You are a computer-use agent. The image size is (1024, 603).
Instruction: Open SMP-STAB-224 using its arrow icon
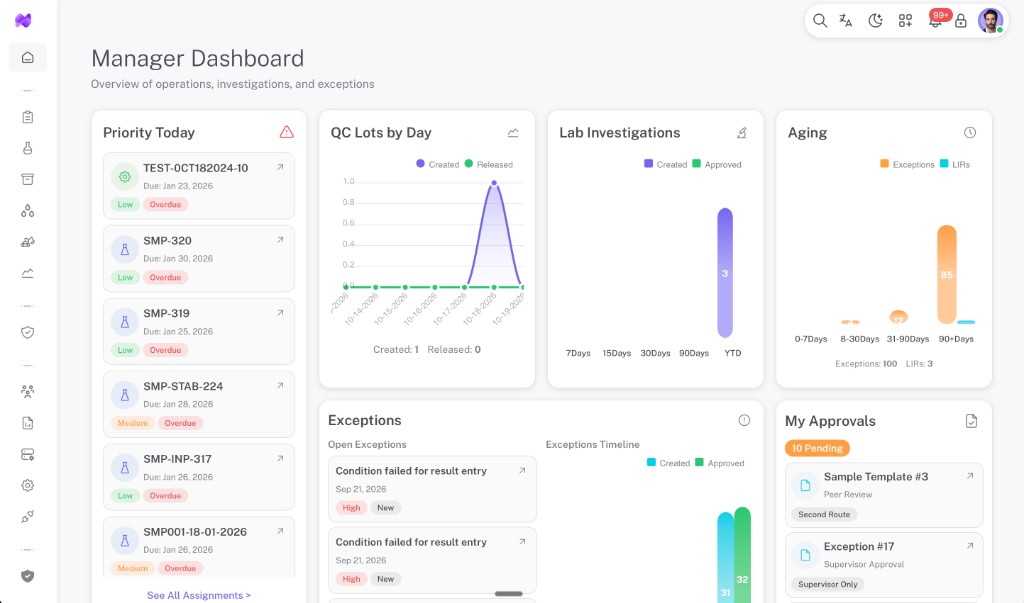(280, 385)
